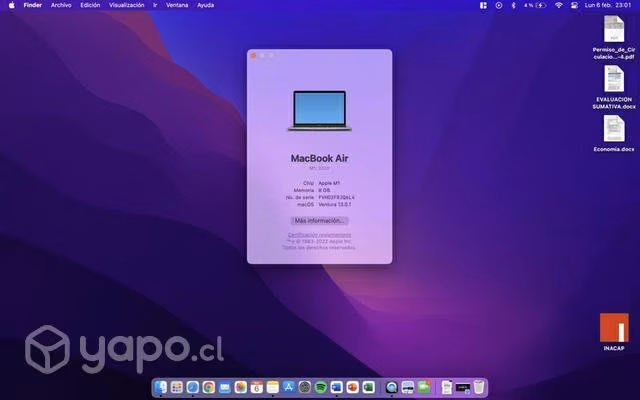The image size is (640, 400).
Task: Launch Safari from the Dock
Action: coord(193,387)
